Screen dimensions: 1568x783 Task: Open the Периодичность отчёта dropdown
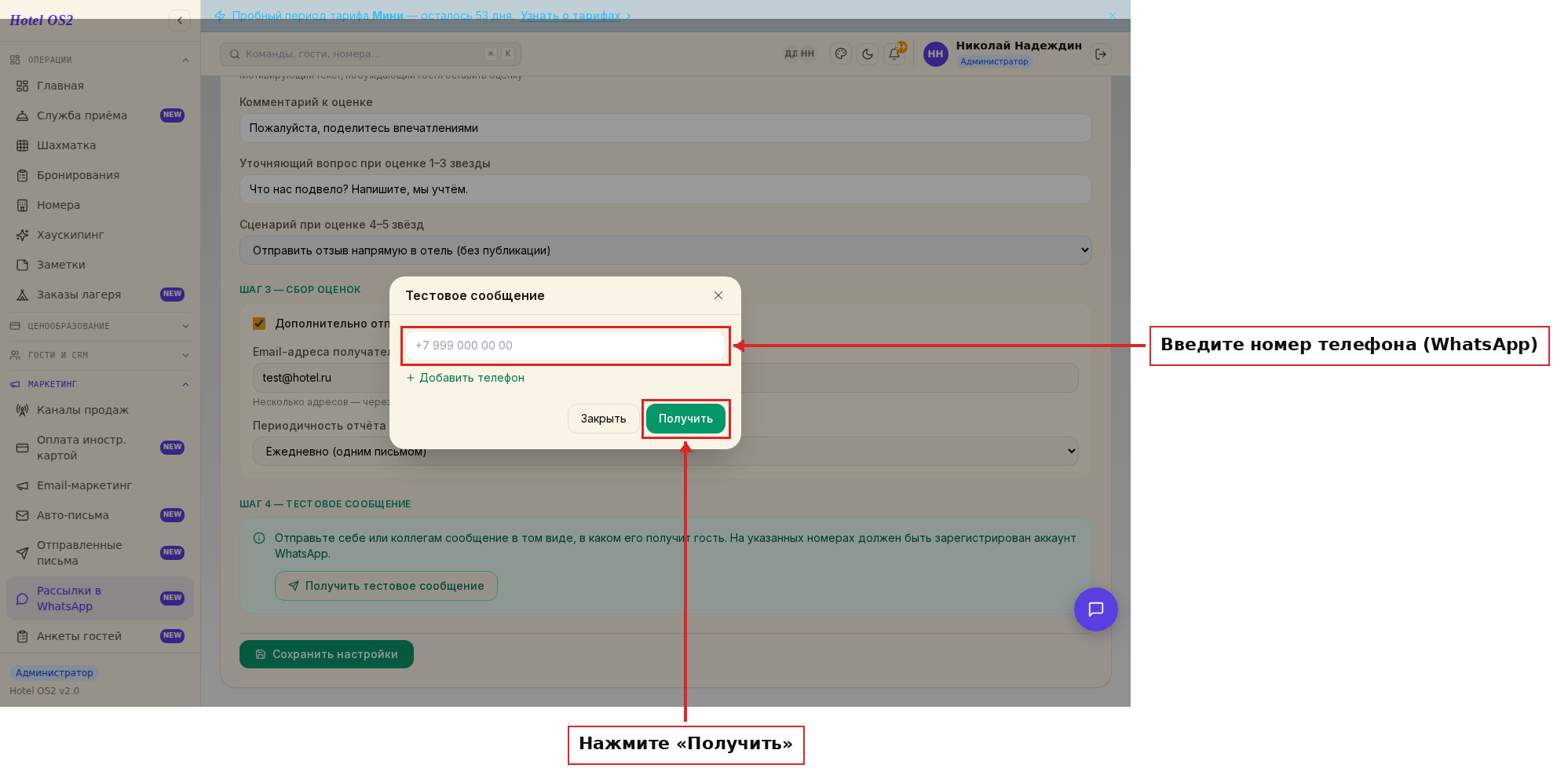click(665, 452)
